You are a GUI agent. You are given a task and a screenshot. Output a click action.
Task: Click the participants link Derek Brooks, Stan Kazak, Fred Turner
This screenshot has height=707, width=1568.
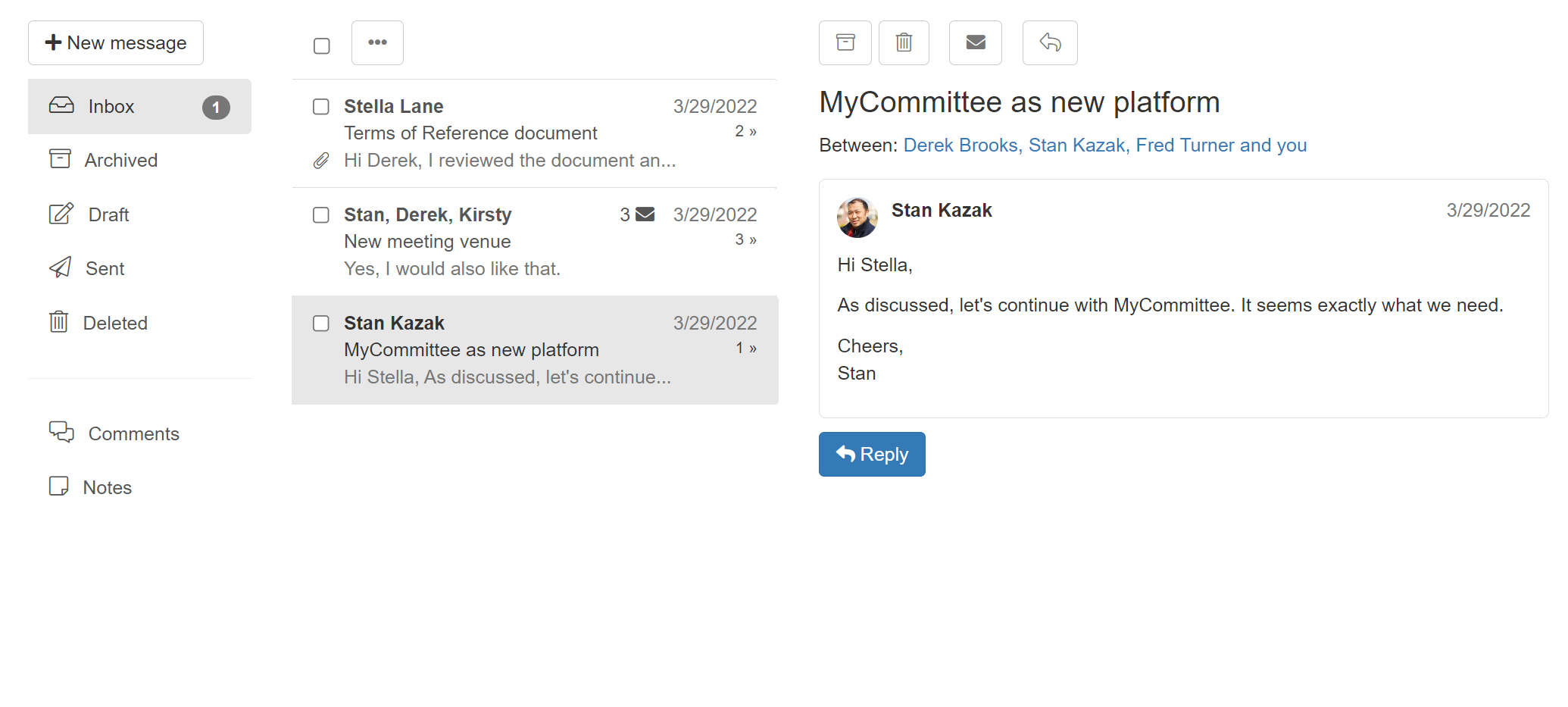click(x=1105, y=145)
